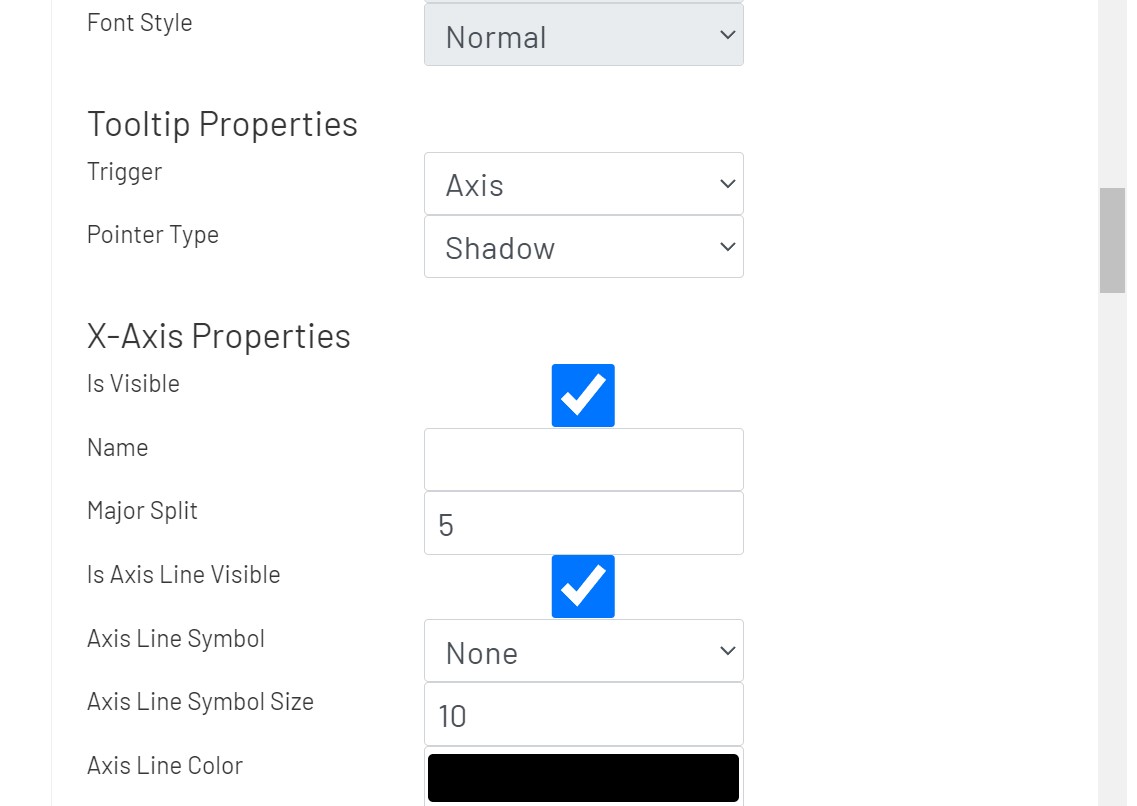Click the Major Split input field
The width and height of the screenshot is (1137, 806).
tap(583, 523)
